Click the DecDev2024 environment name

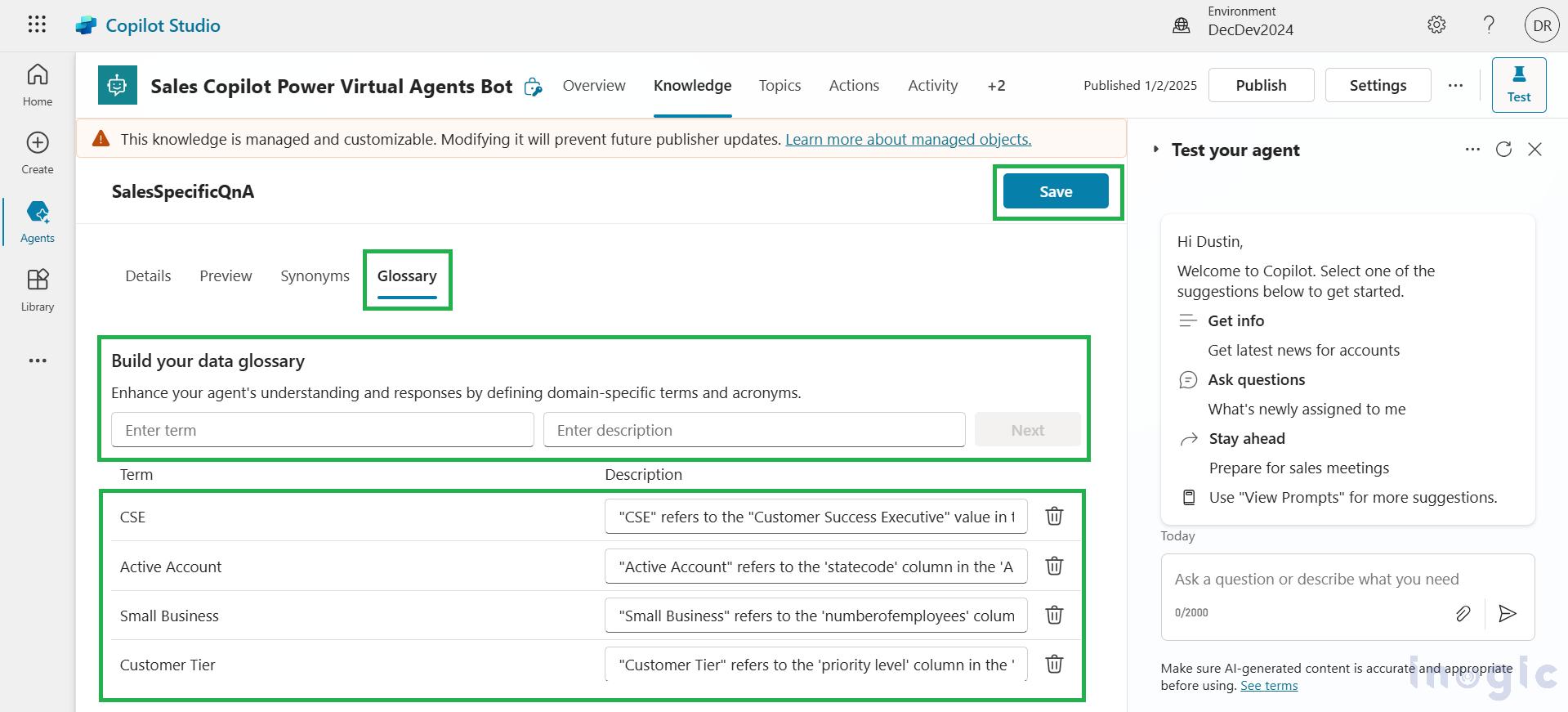click(x=1250, y=30)
